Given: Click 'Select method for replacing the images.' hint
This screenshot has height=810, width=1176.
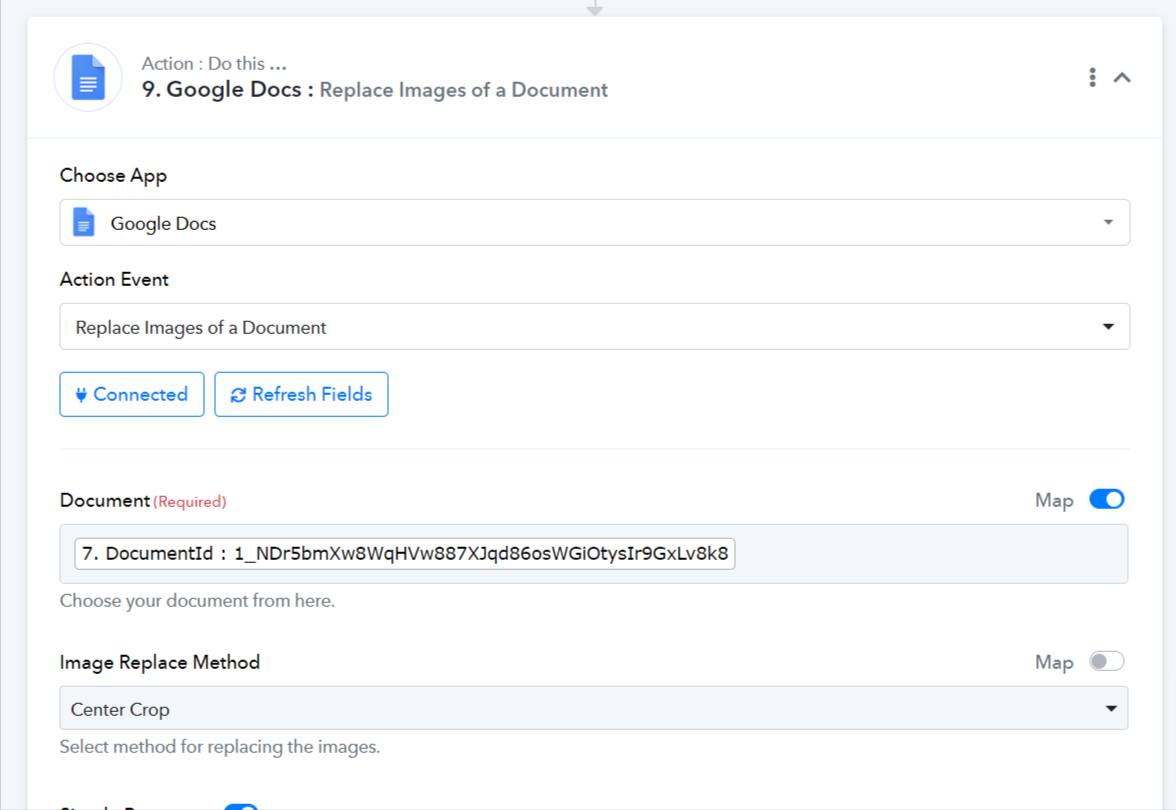Looking at the screenshot, I should 220,747.
